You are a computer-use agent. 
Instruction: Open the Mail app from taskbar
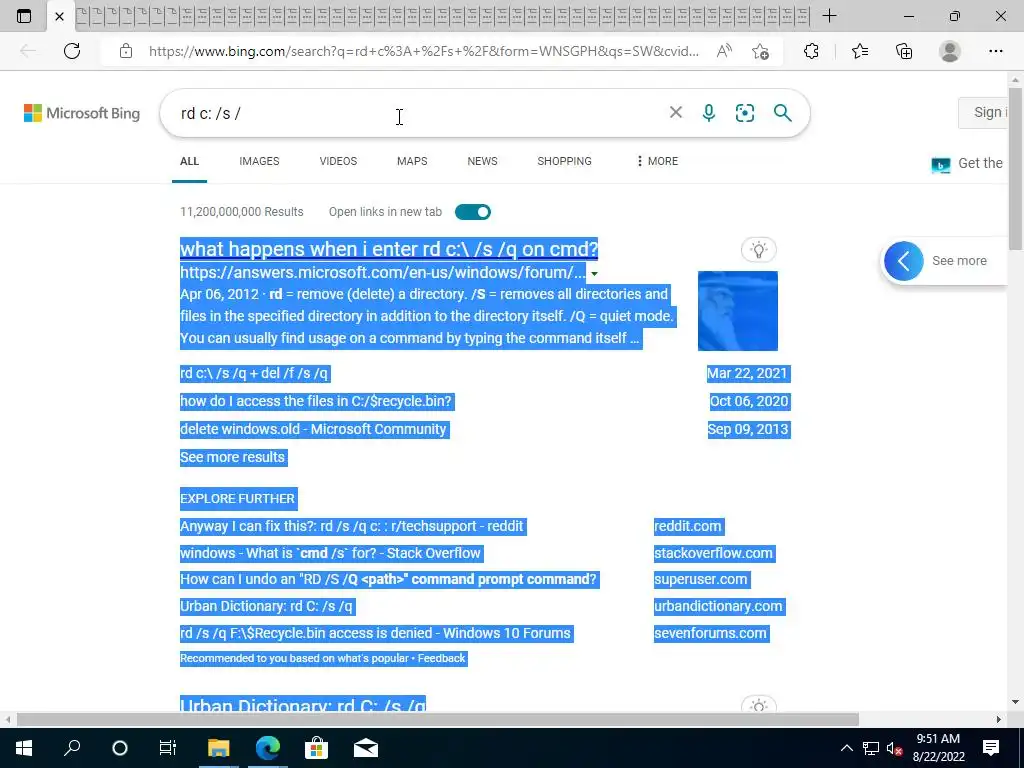coord(366,748)
